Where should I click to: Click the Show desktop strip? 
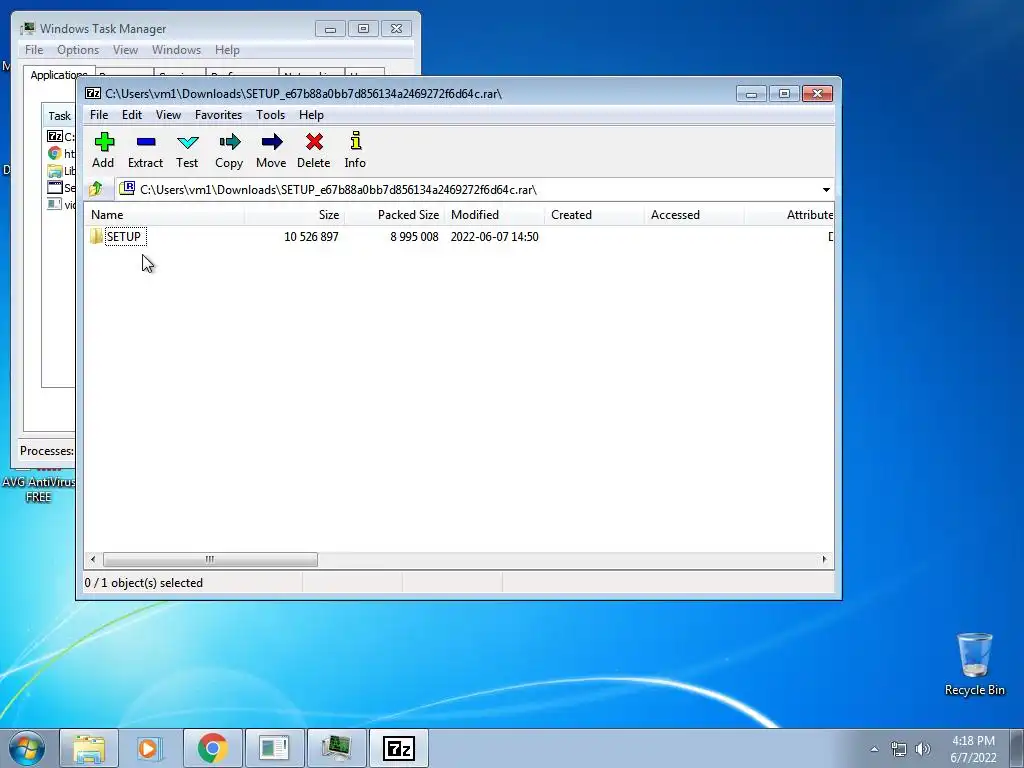(x=1016, y=748)
